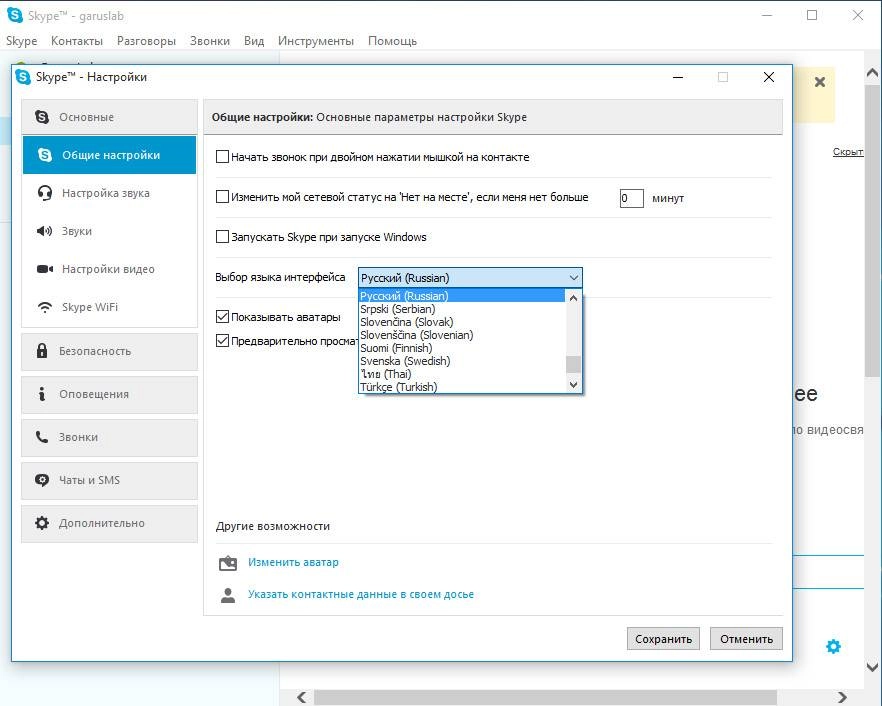
Task: Click main window horizontal scrollbar left arrow
Action: 302,698
